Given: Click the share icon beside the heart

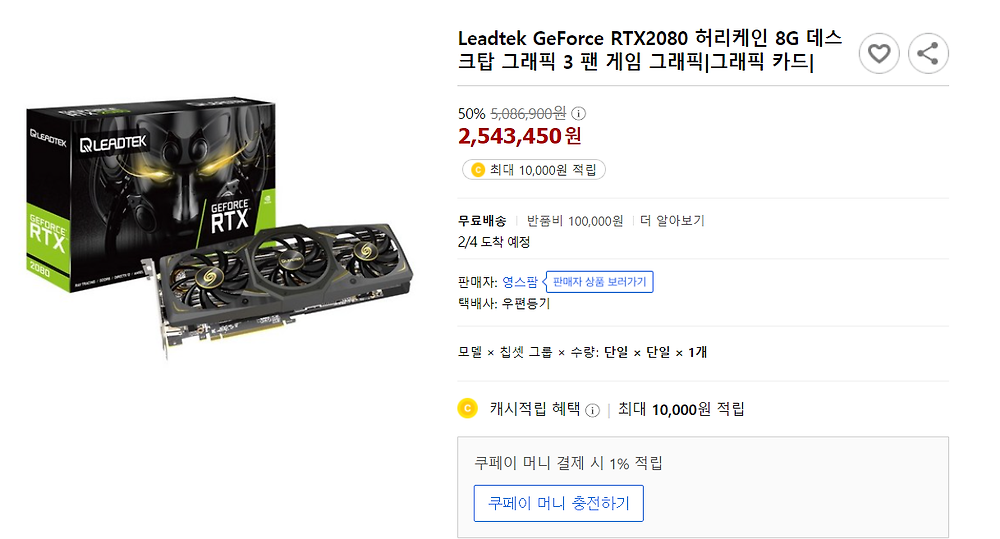Looking at the screenshot, I should (928, 54).
